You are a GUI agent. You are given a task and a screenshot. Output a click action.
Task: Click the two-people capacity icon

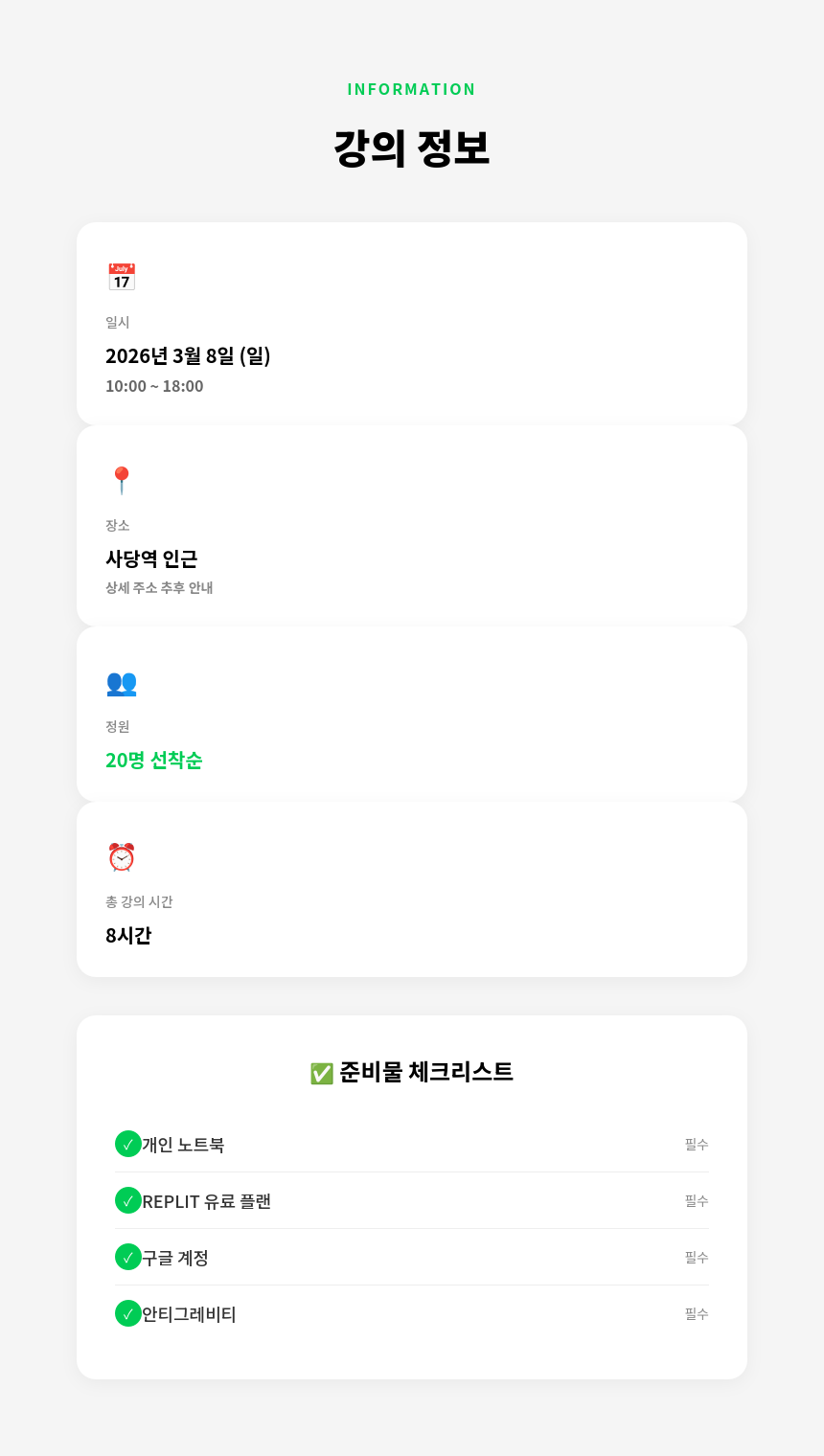(x=122, y=682)
